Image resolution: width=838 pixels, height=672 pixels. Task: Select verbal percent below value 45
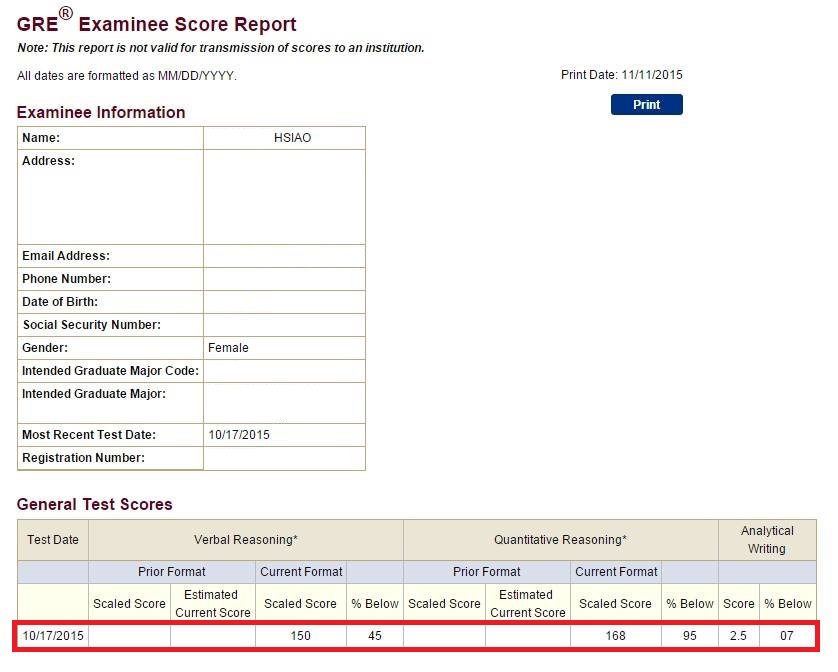375,636
